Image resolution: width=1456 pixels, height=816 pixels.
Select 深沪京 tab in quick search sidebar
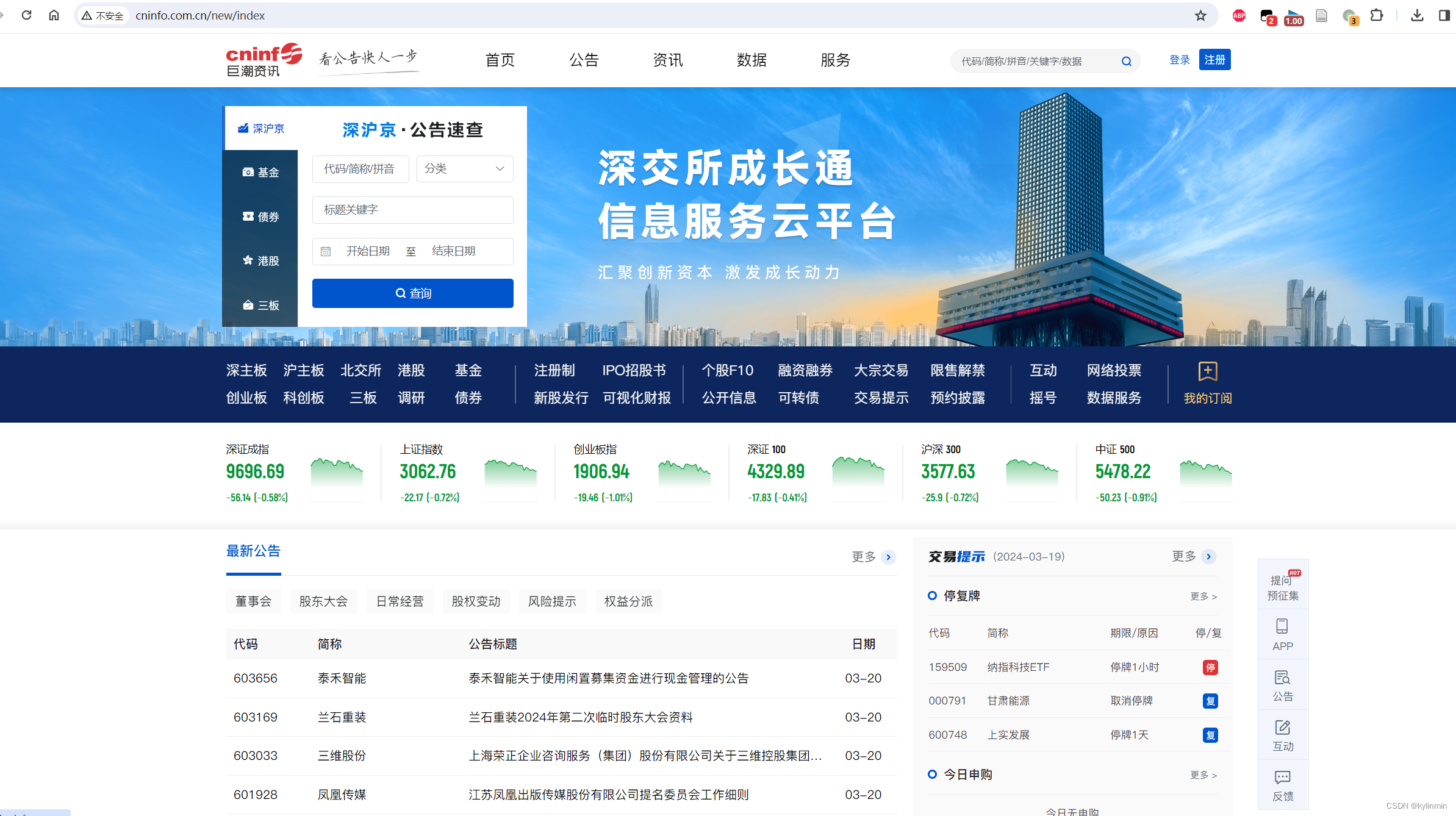click(261, 128)
